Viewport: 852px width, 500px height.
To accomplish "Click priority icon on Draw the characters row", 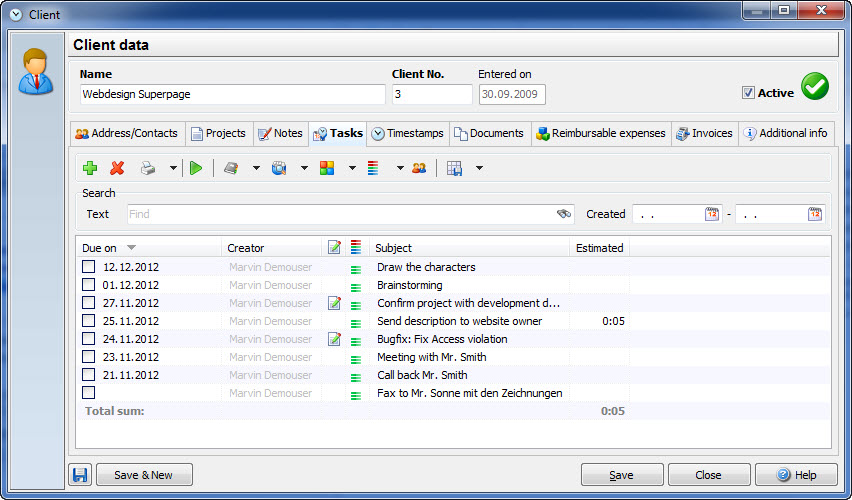I will tap(356, 268).
